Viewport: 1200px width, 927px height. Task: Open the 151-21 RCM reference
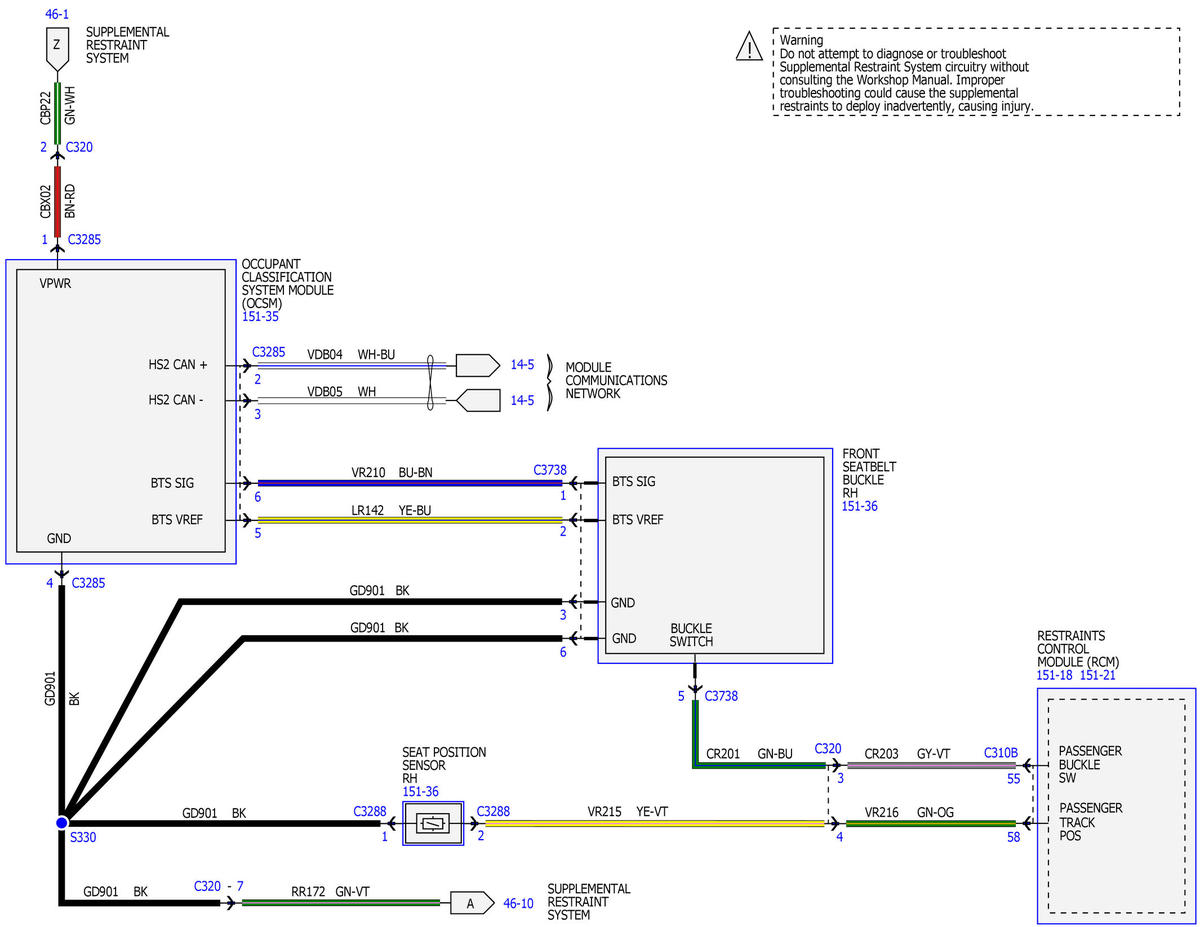(x=1097, y=675)
